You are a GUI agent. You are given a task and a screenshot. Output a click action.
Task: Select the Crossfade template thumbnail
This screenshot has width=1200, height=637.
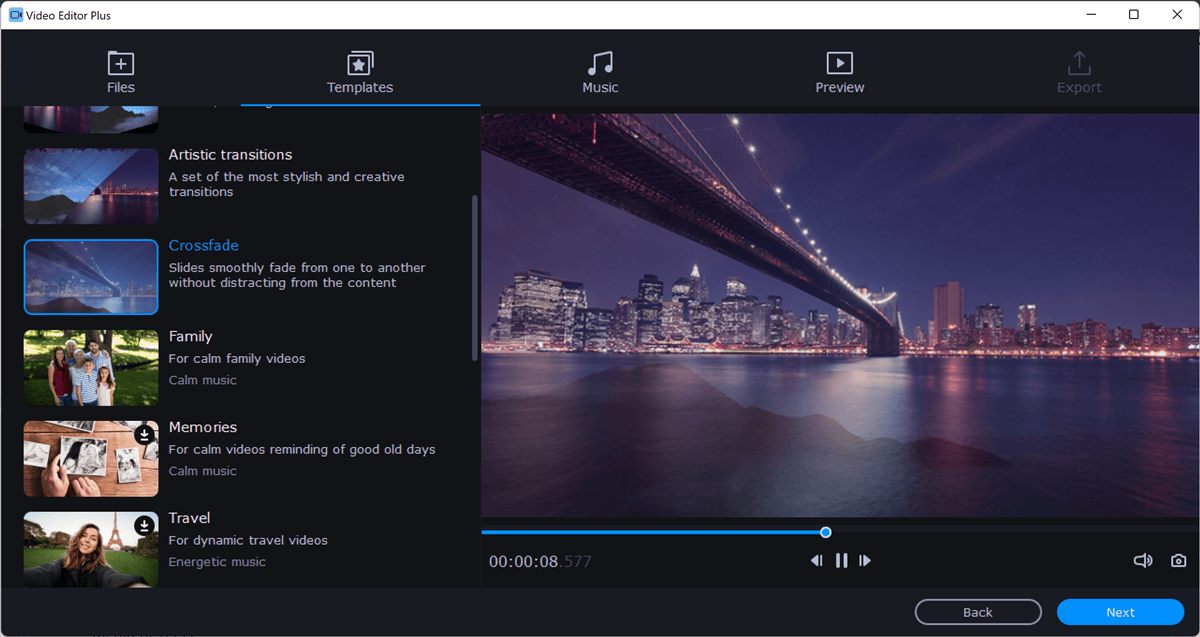(x=91, y=277)
